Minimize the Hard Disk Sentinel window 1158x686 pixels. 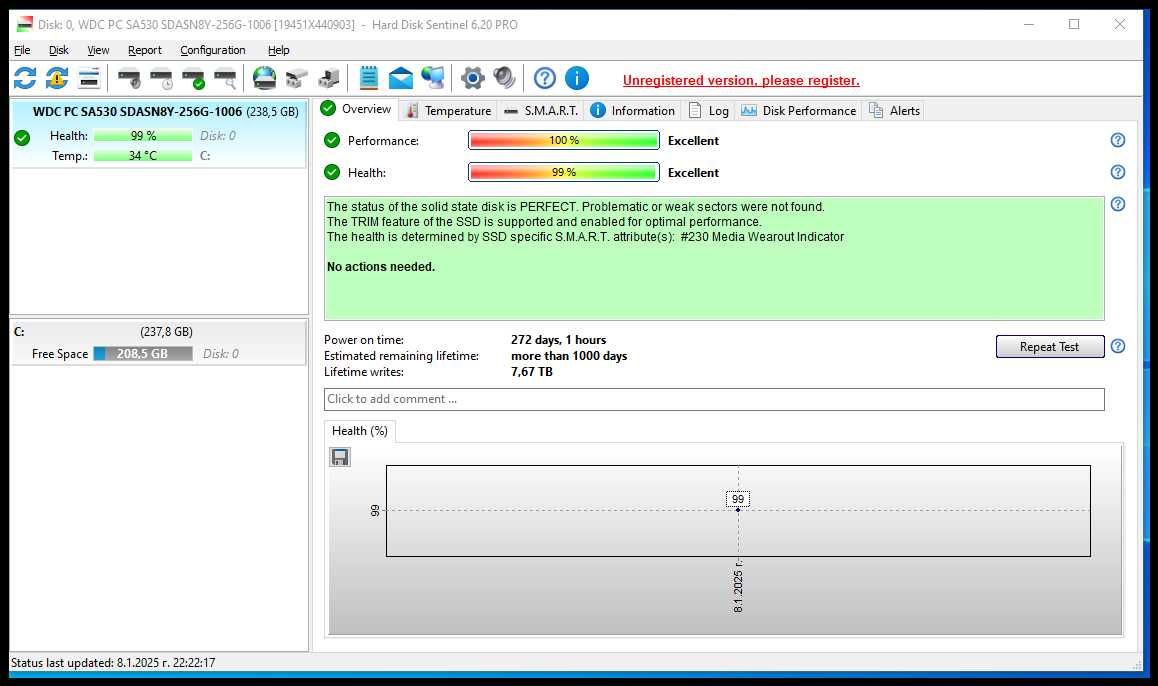[1028, 24]
